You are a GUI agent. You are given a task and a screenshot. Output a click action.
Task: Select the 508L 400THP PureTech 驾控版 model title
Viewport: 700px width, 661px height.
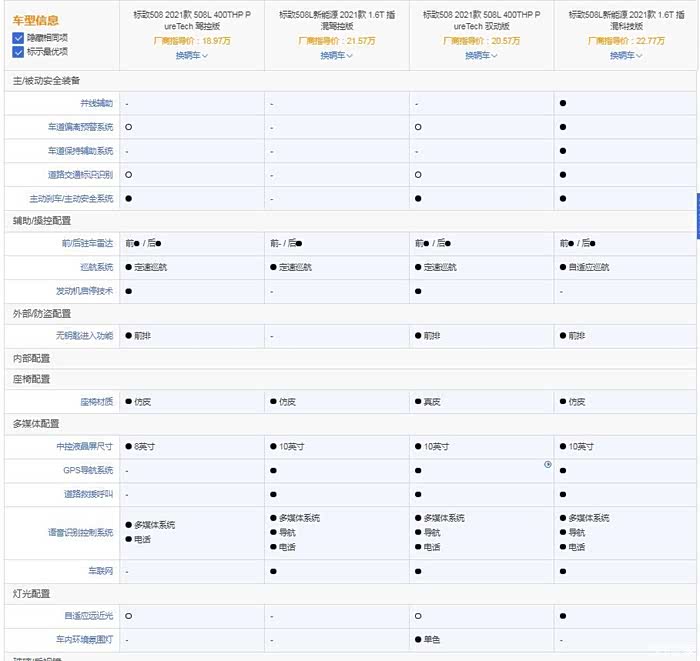point(192,21)
